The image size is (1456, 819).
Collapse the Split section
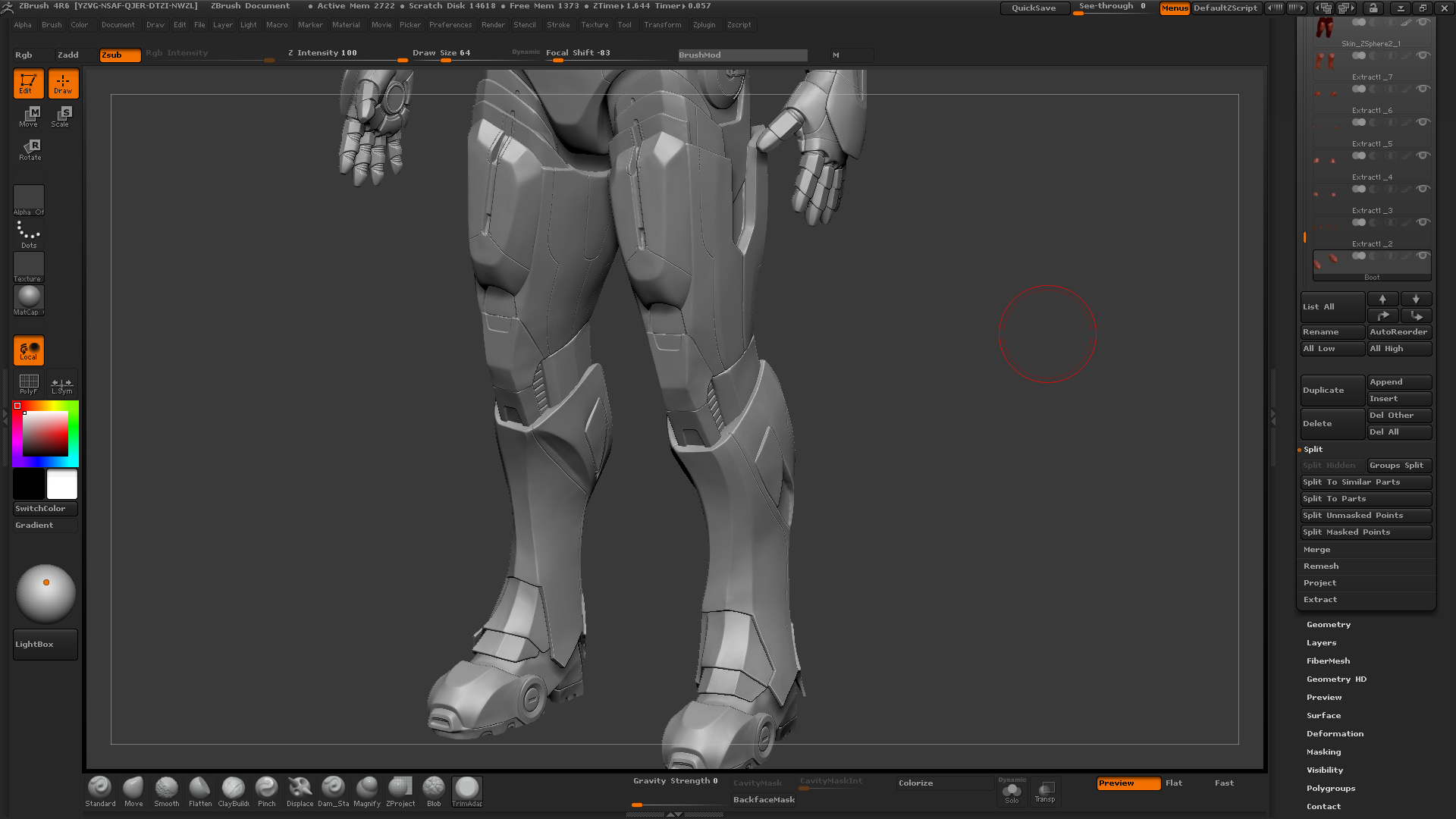[1313, 450]
